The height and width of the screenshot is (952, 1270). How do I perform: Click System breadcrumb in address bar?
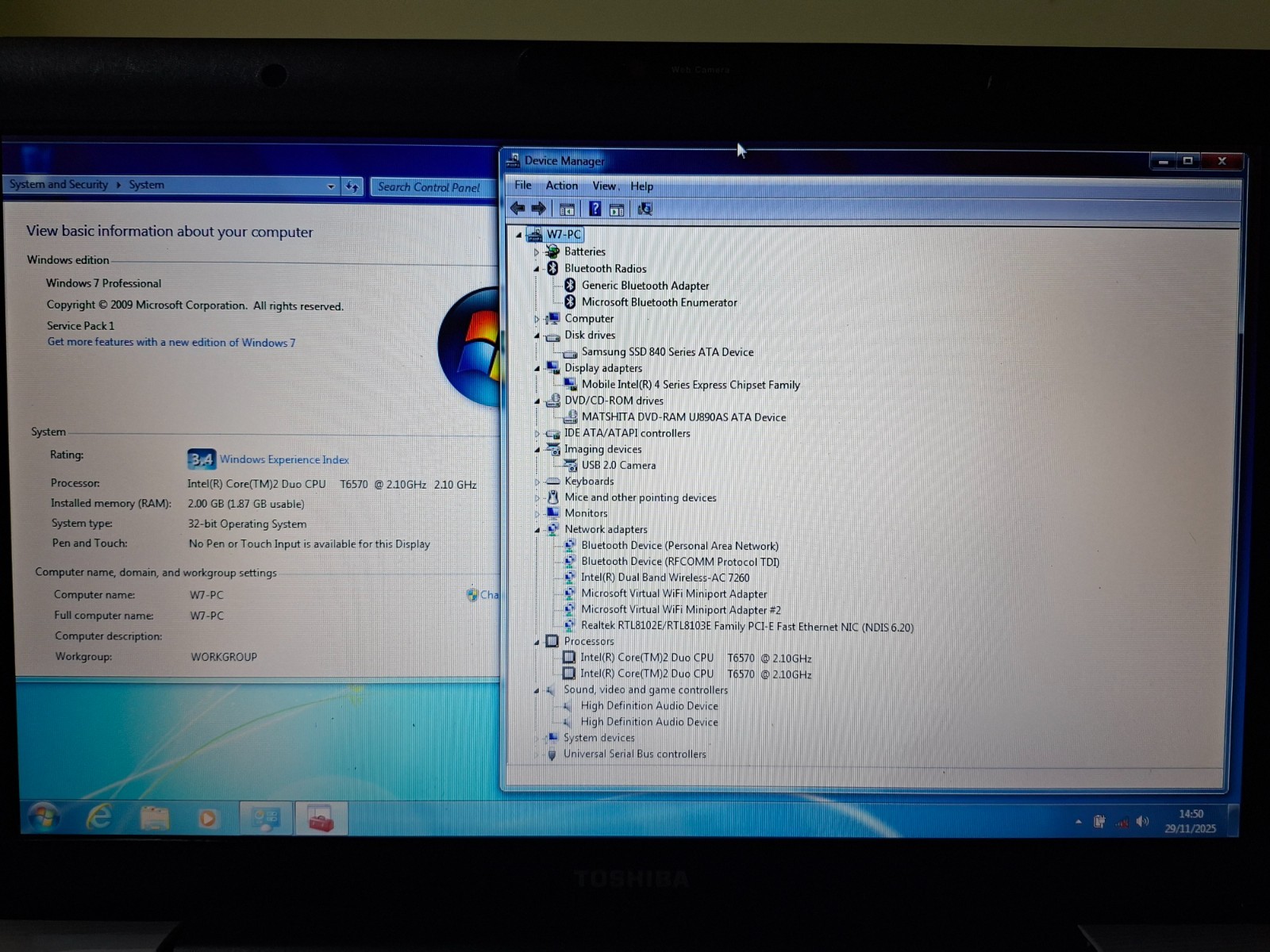click(147, 185)
